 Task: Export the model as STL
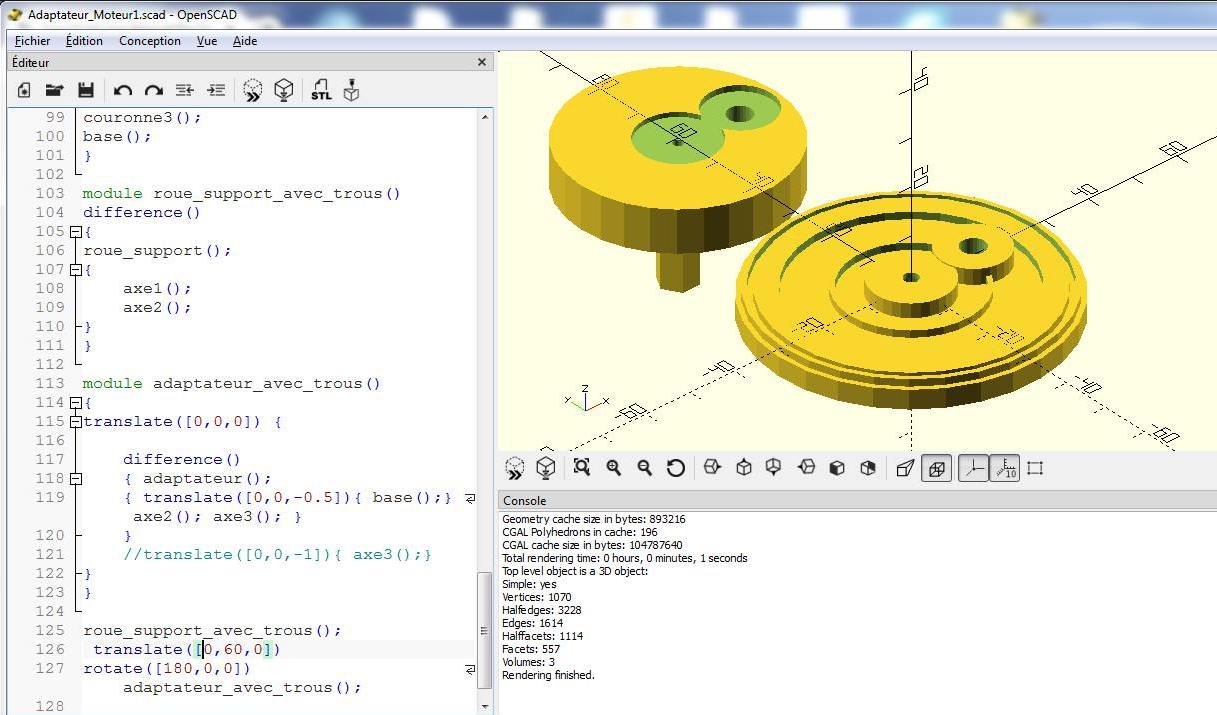(x=320, y=91)
